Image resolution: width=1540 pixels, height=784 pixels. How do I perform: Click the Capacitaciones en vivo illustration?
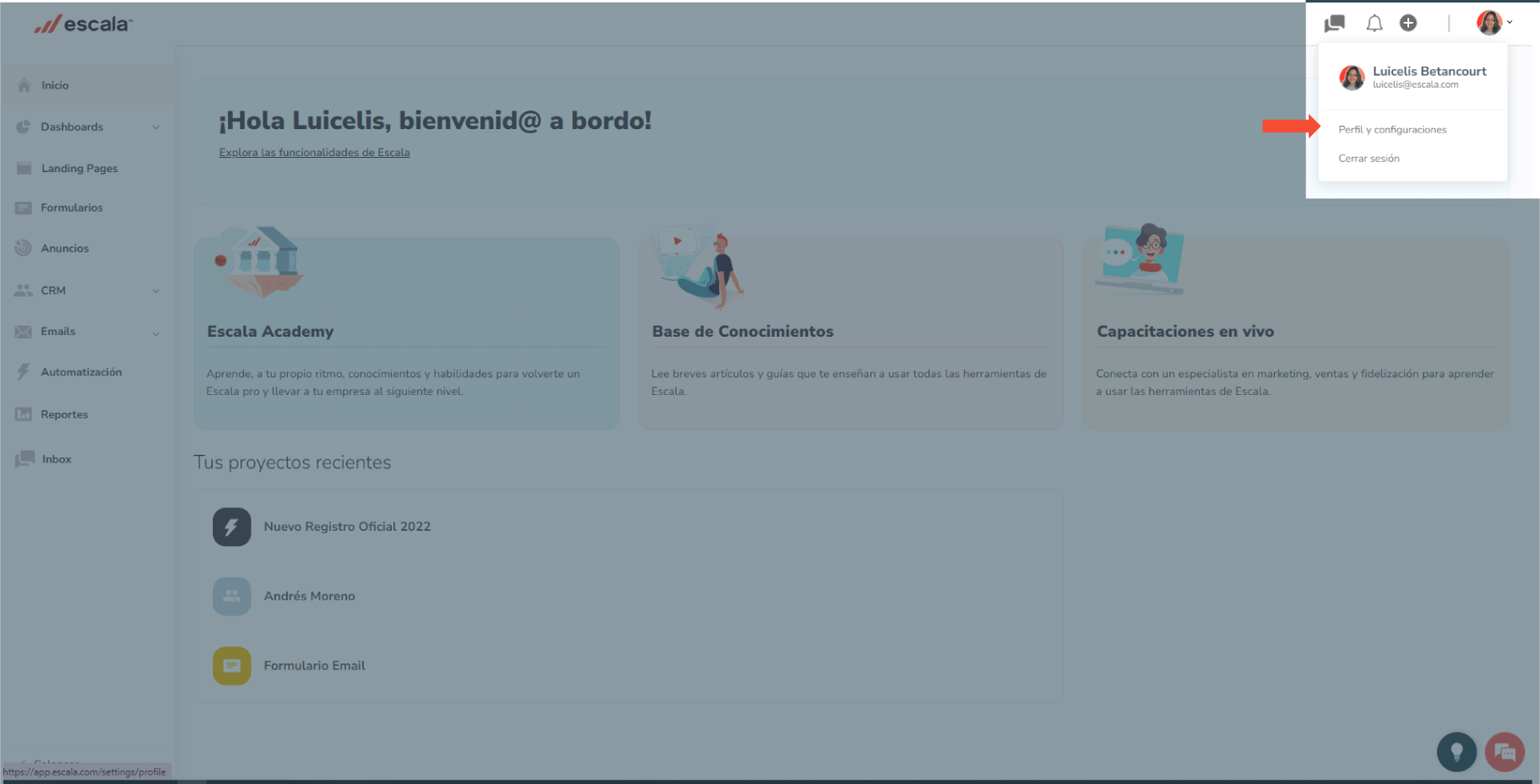click(1141, 259)
